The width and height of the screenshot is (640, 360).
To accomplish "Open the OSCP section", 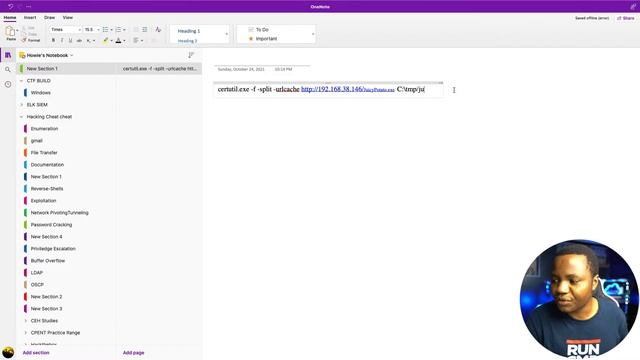I will point(37,284).
